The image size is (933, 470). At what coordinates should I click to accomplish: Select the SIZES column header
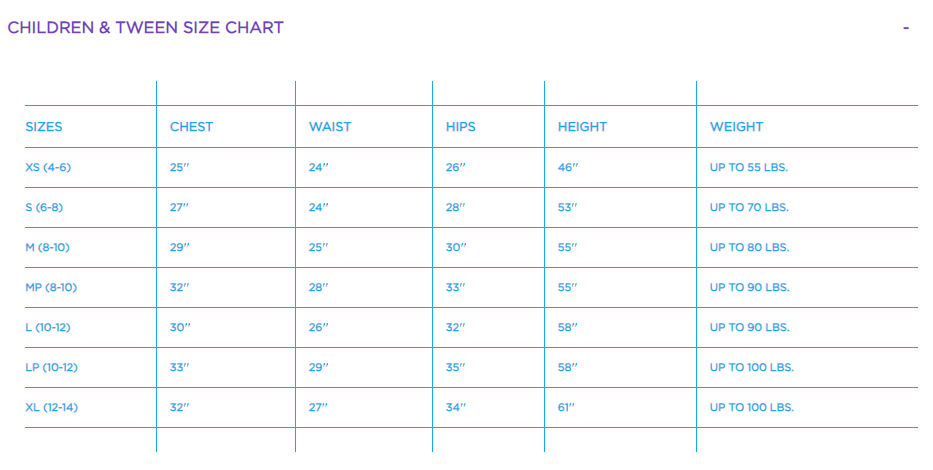tap(44, 127)
